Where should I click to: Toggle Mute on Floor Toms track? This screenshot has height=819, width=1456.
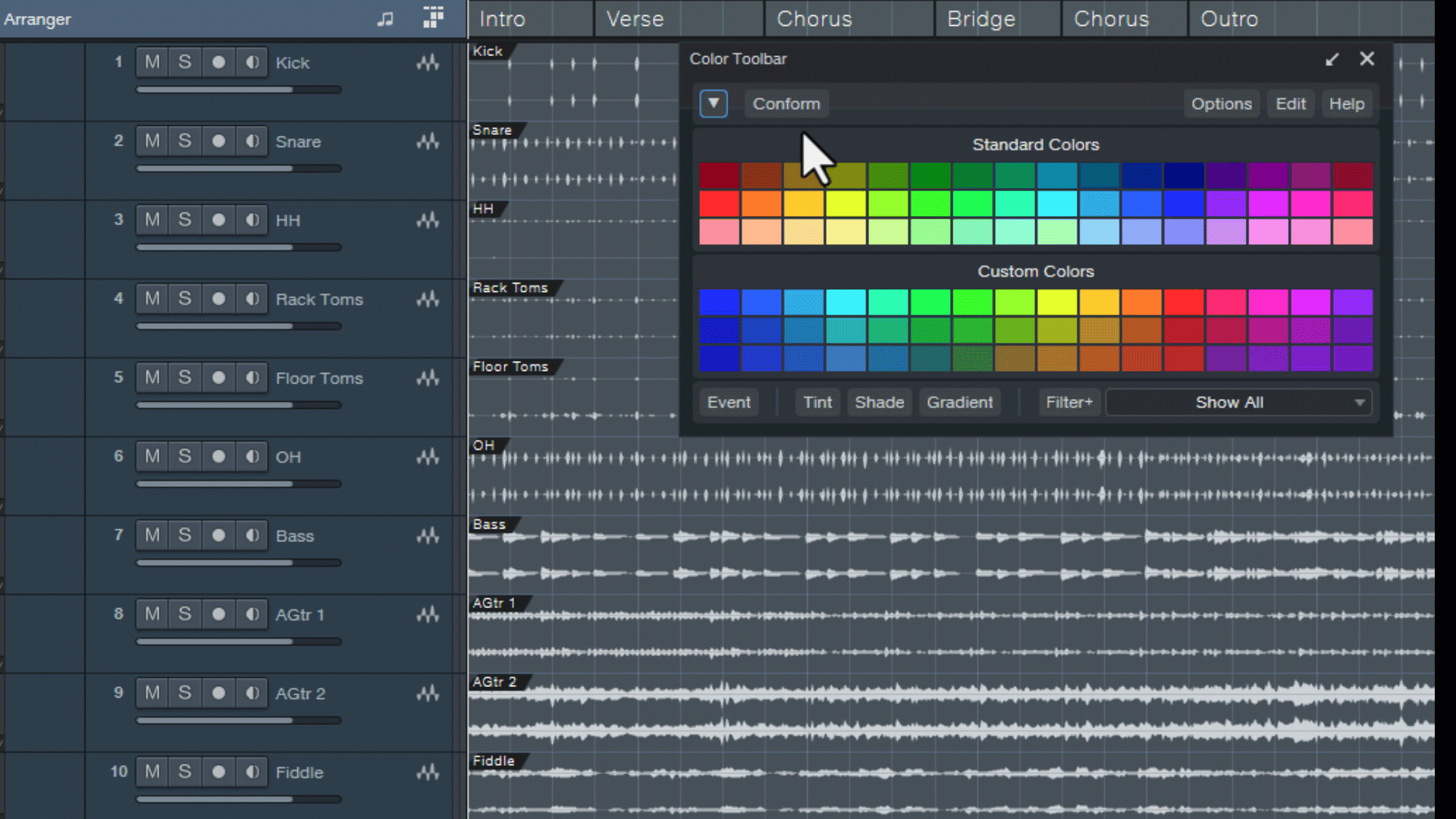pyautogui.click(x=152, y=377)
